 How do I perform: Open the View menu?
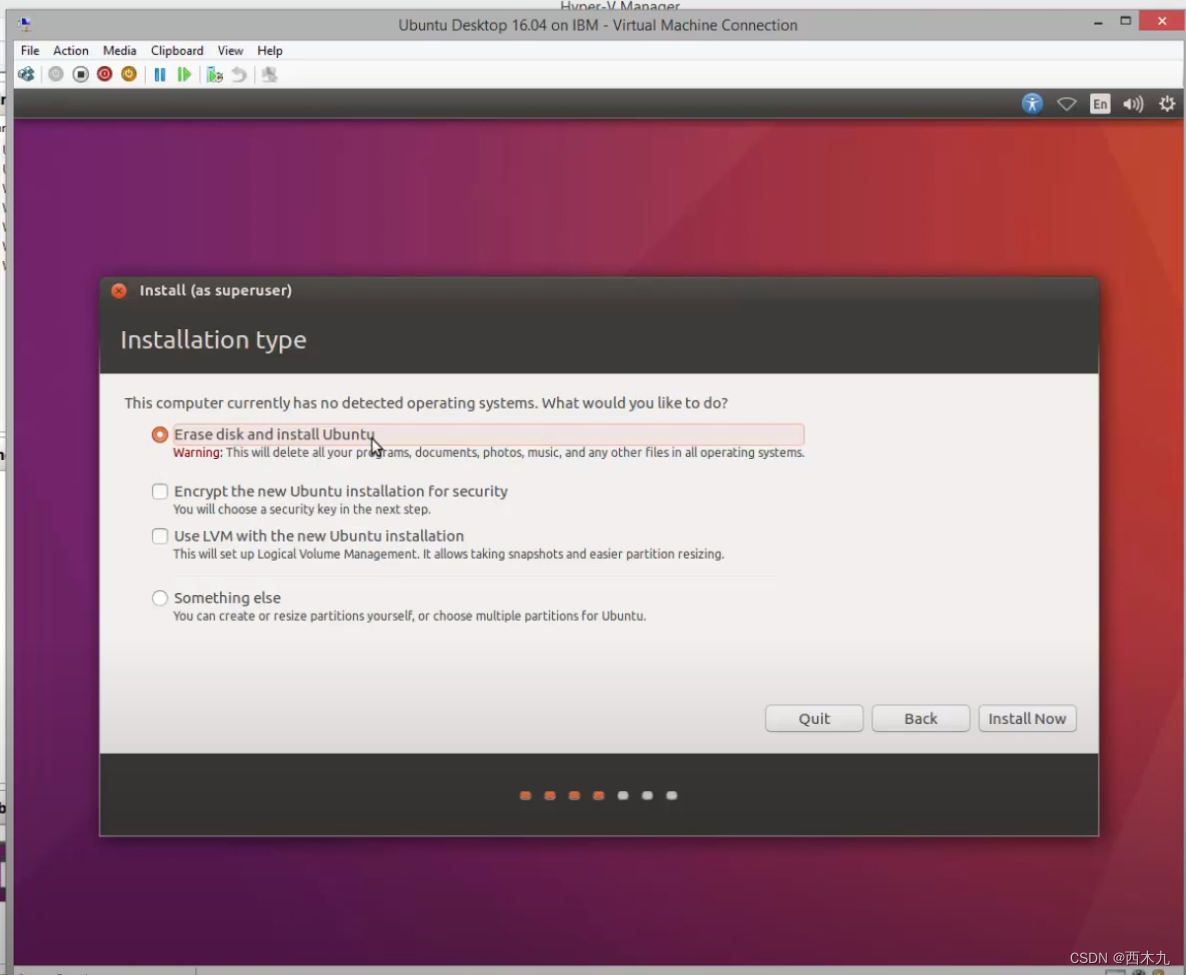coord(230,50)
